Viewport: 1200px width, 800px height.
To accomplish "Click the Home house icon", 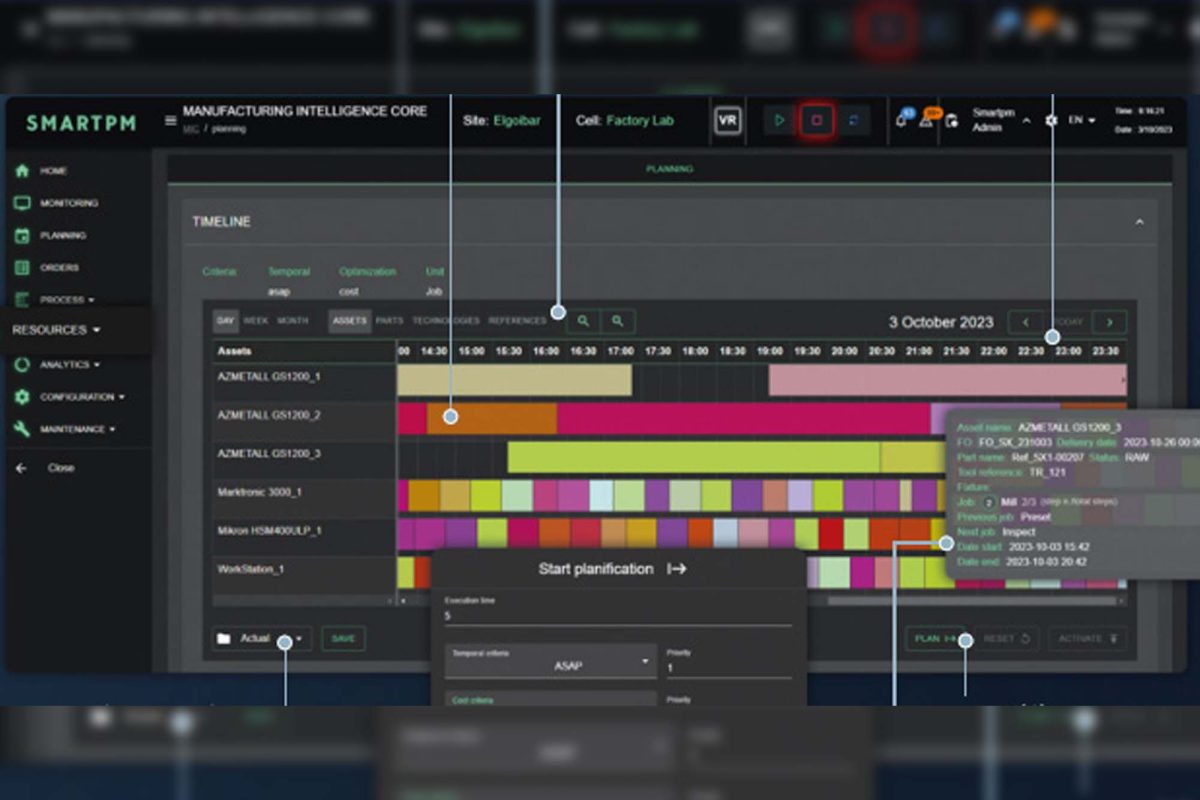I will coord(22,171).
